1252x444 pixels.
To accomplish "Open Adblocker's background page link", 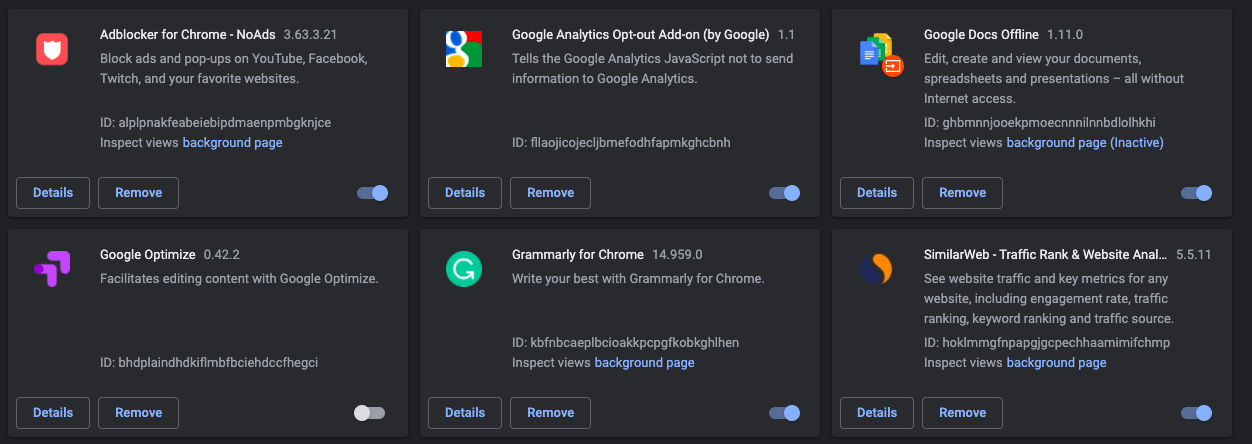I will point(232,143).
